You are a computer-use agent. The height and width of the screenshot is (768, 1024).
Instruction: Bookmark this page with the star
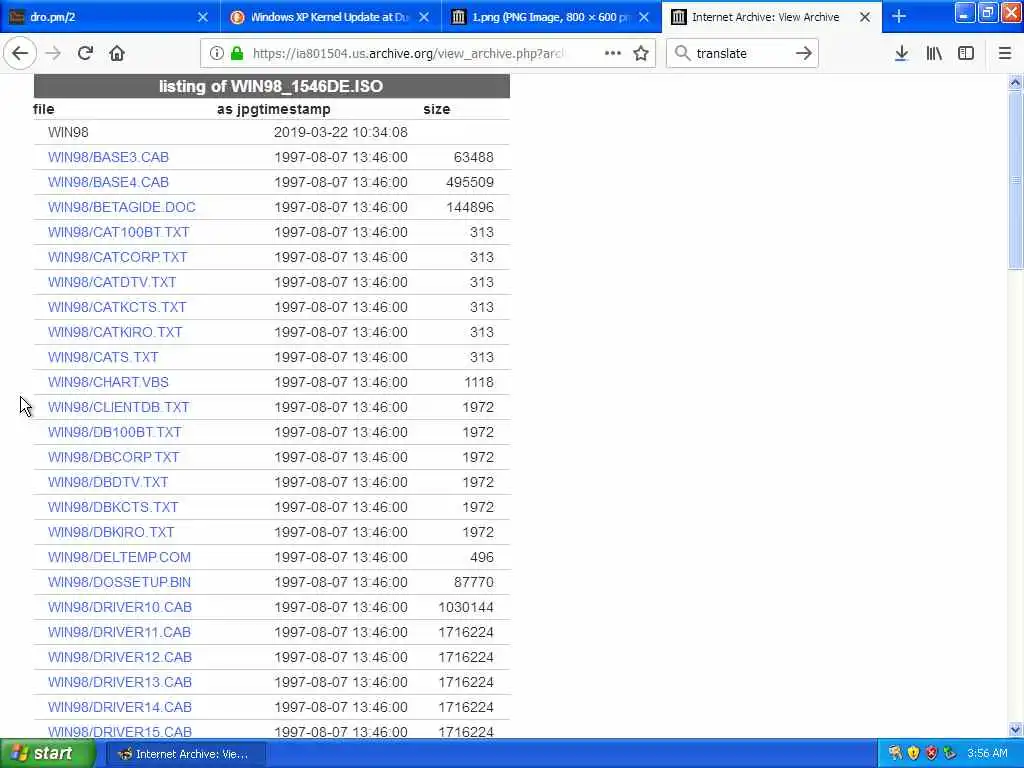tap(641, 54)
